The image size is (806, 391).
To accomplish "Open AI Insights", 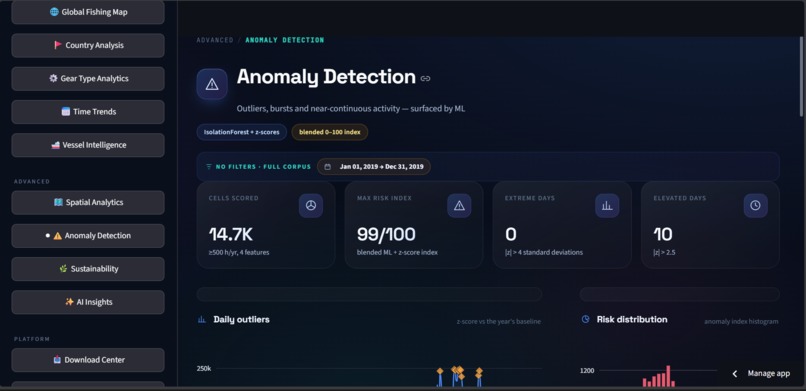I will click(x=88, y=302).
